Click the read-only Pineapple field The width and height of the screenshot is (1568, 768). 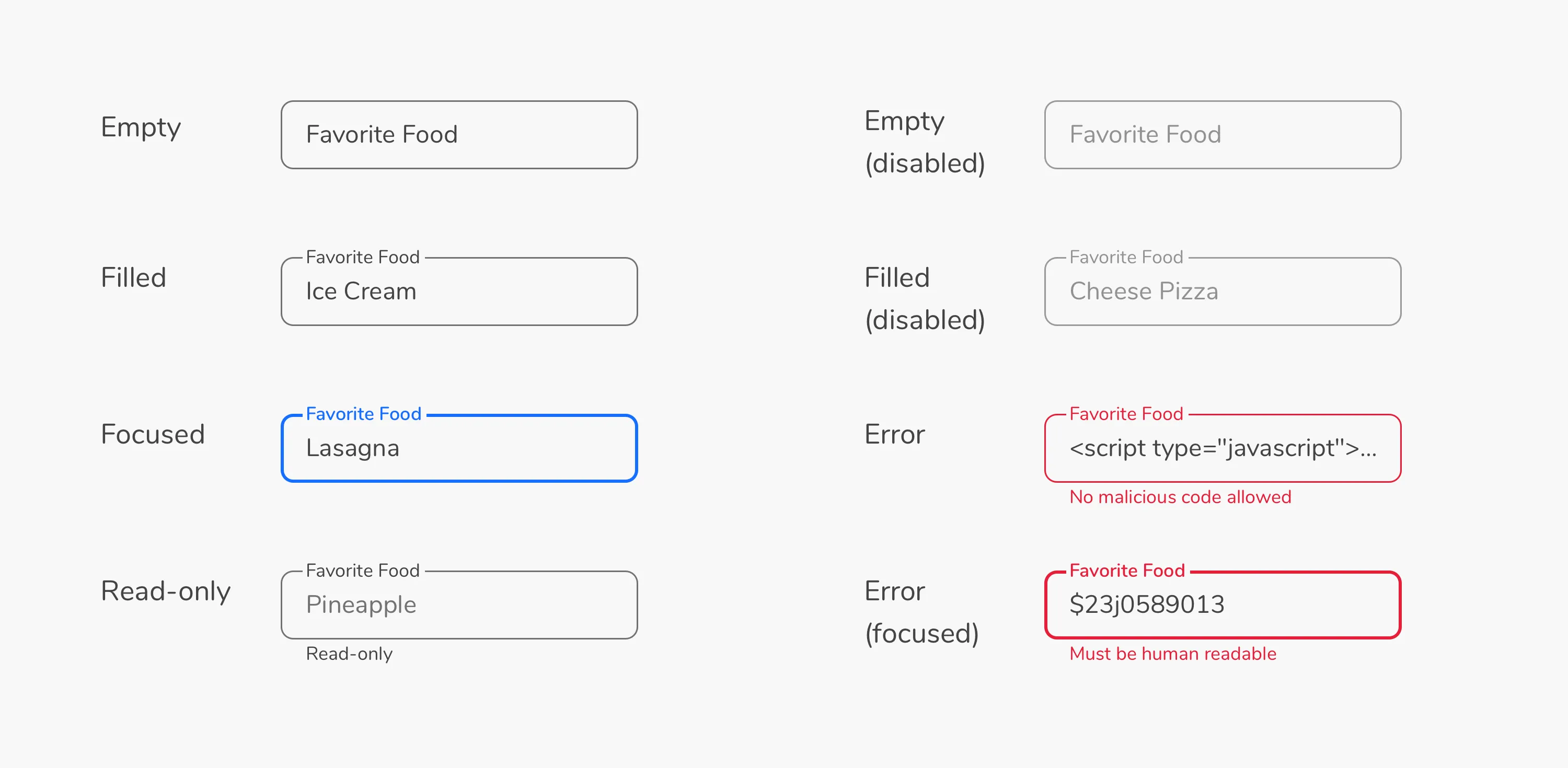coord(459,604)
